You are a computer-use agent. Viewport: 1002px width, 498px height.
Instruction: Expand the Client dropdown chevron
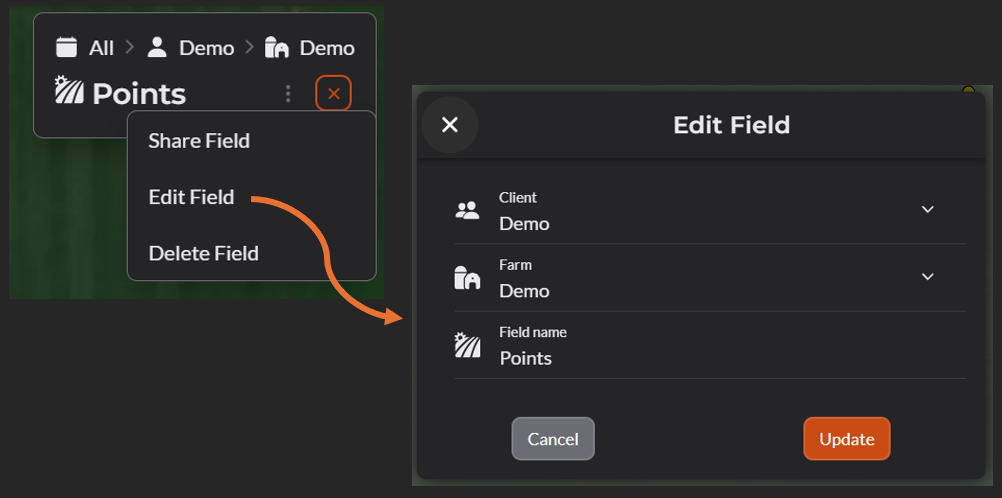[x=928, y=209]
